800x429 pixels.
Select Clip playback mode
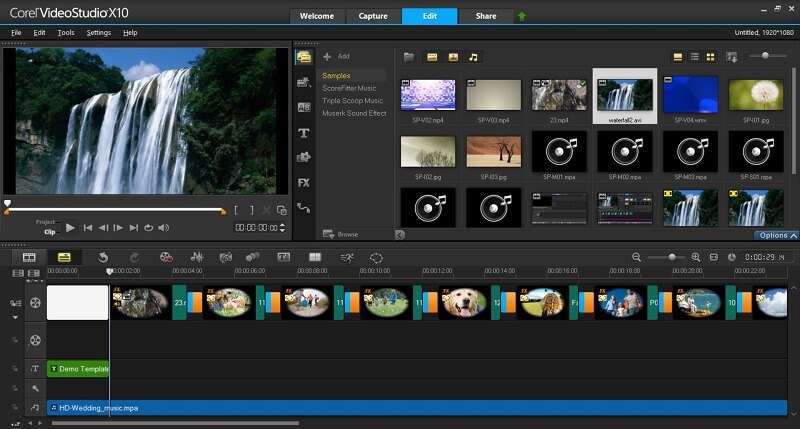click(x=49, y=232)
